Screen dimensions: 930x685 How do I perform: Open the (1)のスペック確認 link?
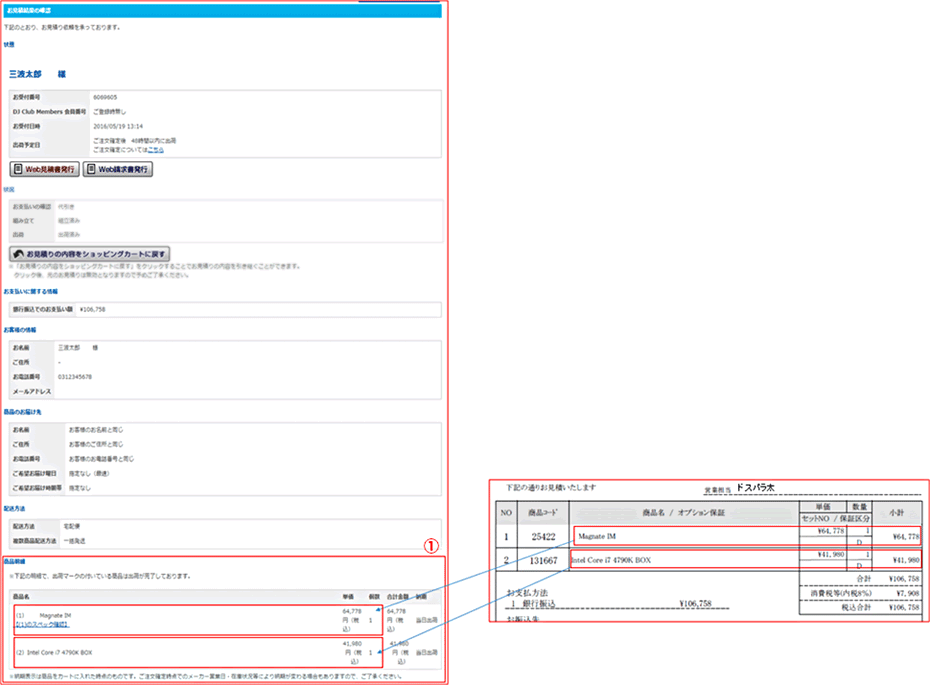click(42, 625)
